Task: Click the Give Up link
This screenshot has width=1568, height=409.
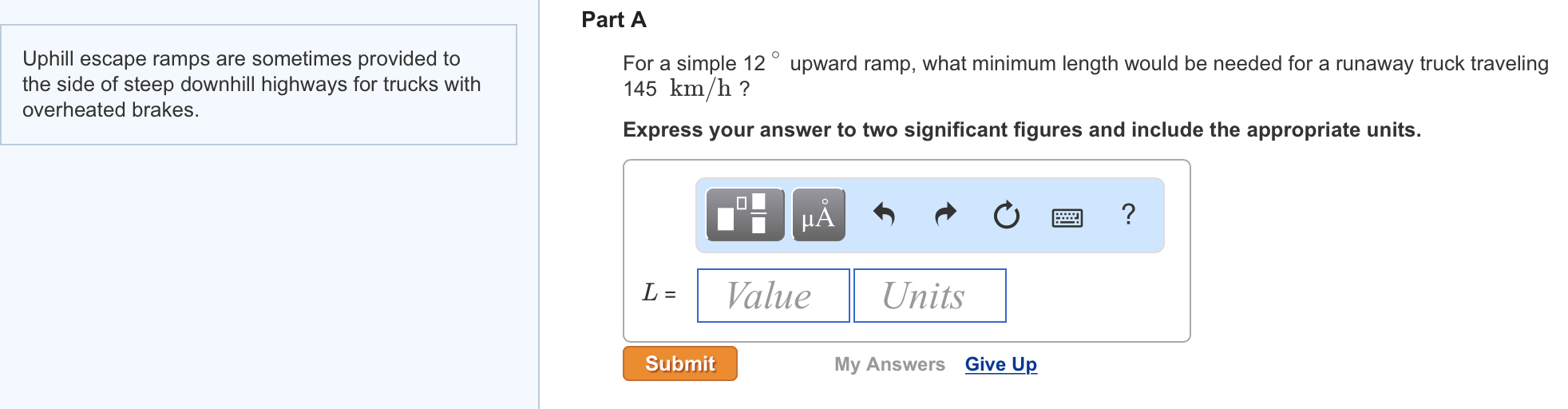Action: tap(1000, 364)
